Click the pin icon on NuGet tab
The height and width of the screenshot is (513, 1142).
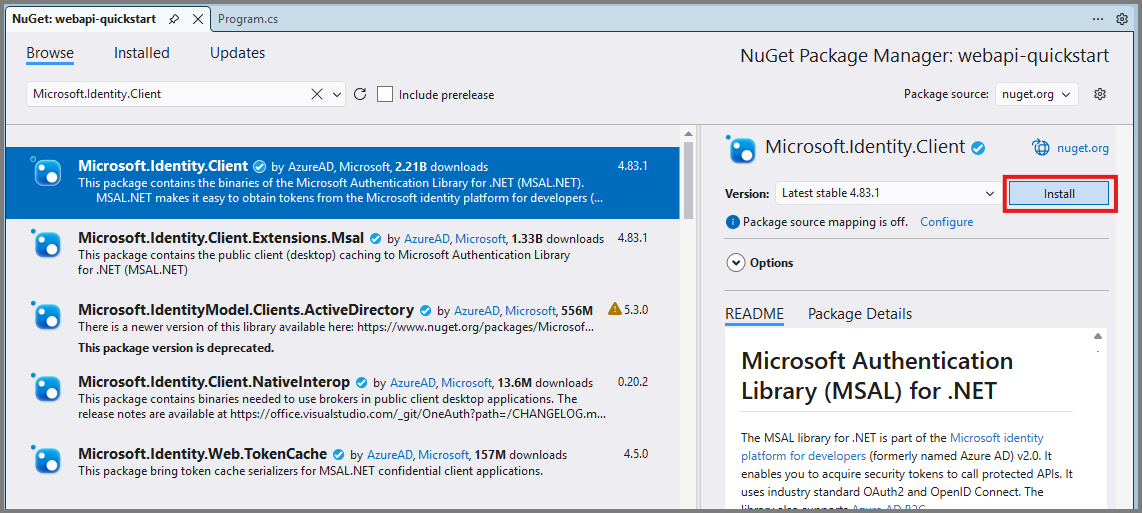(174, 19)
